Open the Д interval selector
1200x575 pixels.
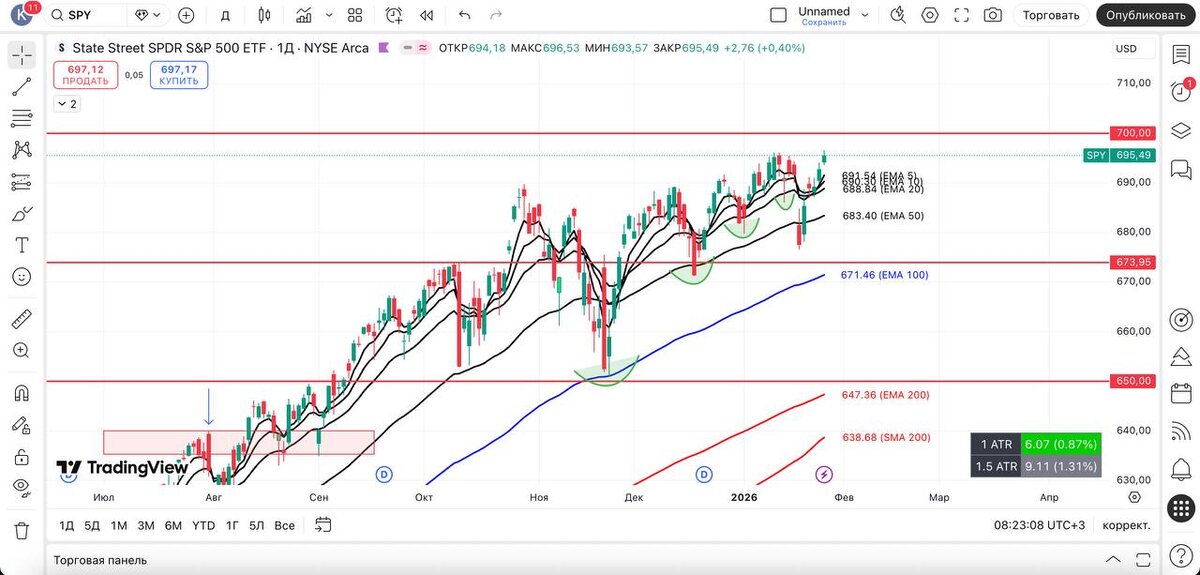[225, 15]
